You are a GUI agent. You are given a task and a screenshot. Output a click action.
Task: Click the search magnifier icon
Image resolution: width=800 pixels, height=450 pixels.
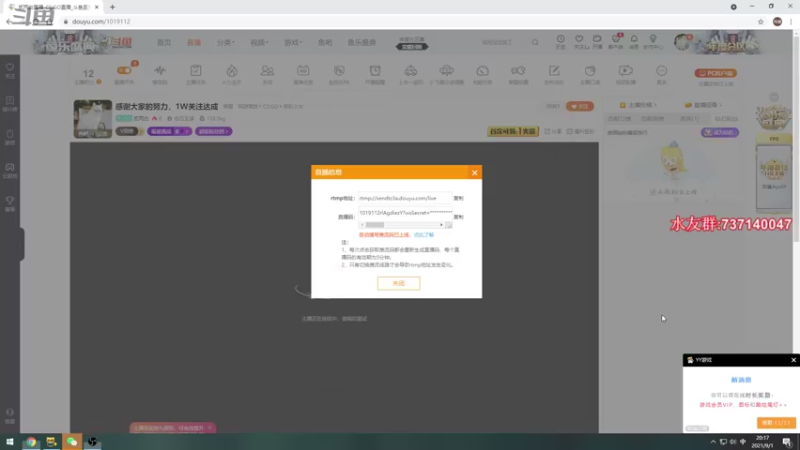pos(535,42)
